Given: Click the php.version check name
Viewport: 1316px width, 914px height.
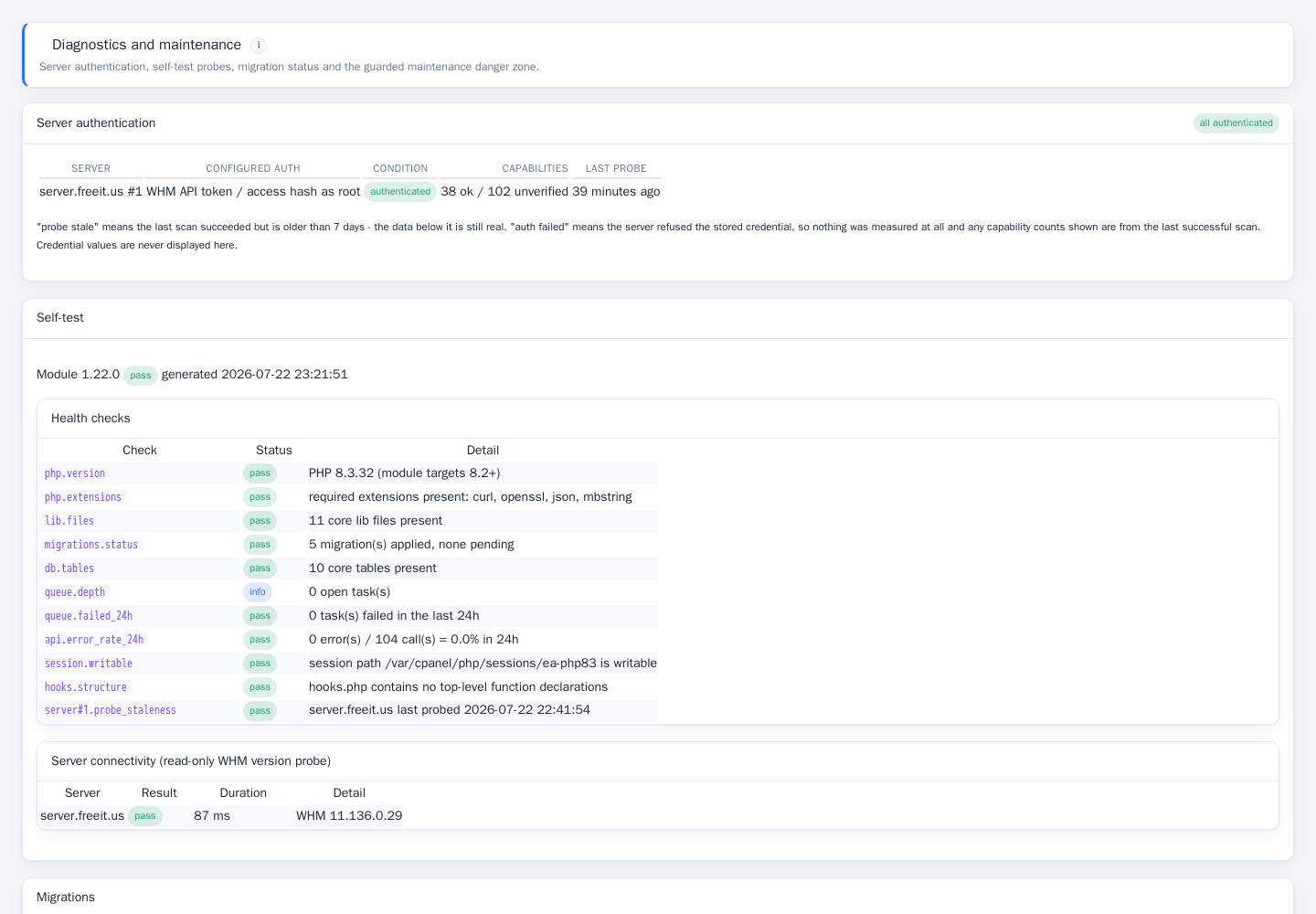Looking at the screenshot, I should tap(75, 473).
